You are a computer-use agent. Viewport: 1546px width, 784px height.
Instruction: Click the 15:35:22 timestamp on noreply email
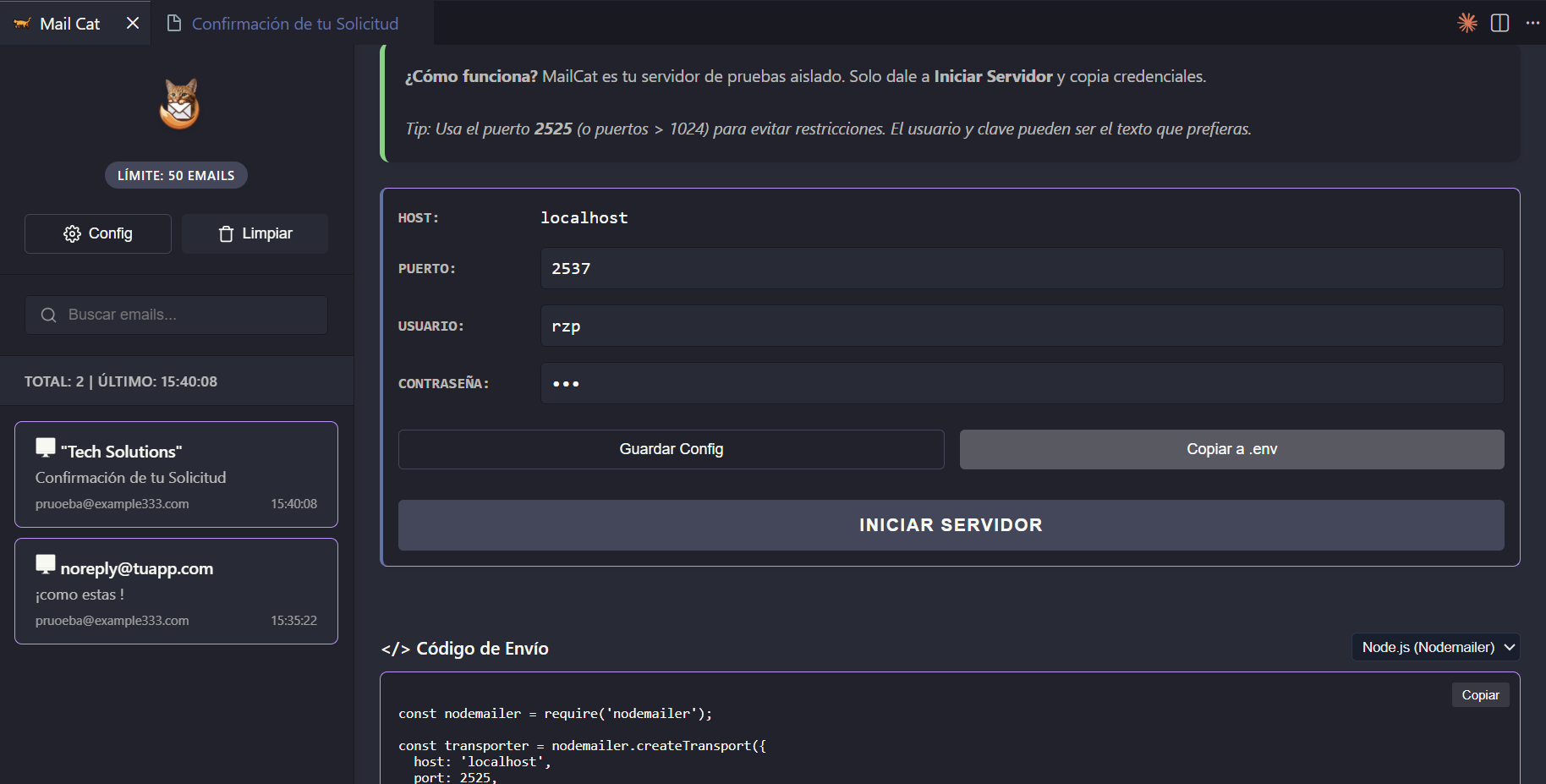pos(293,621)
